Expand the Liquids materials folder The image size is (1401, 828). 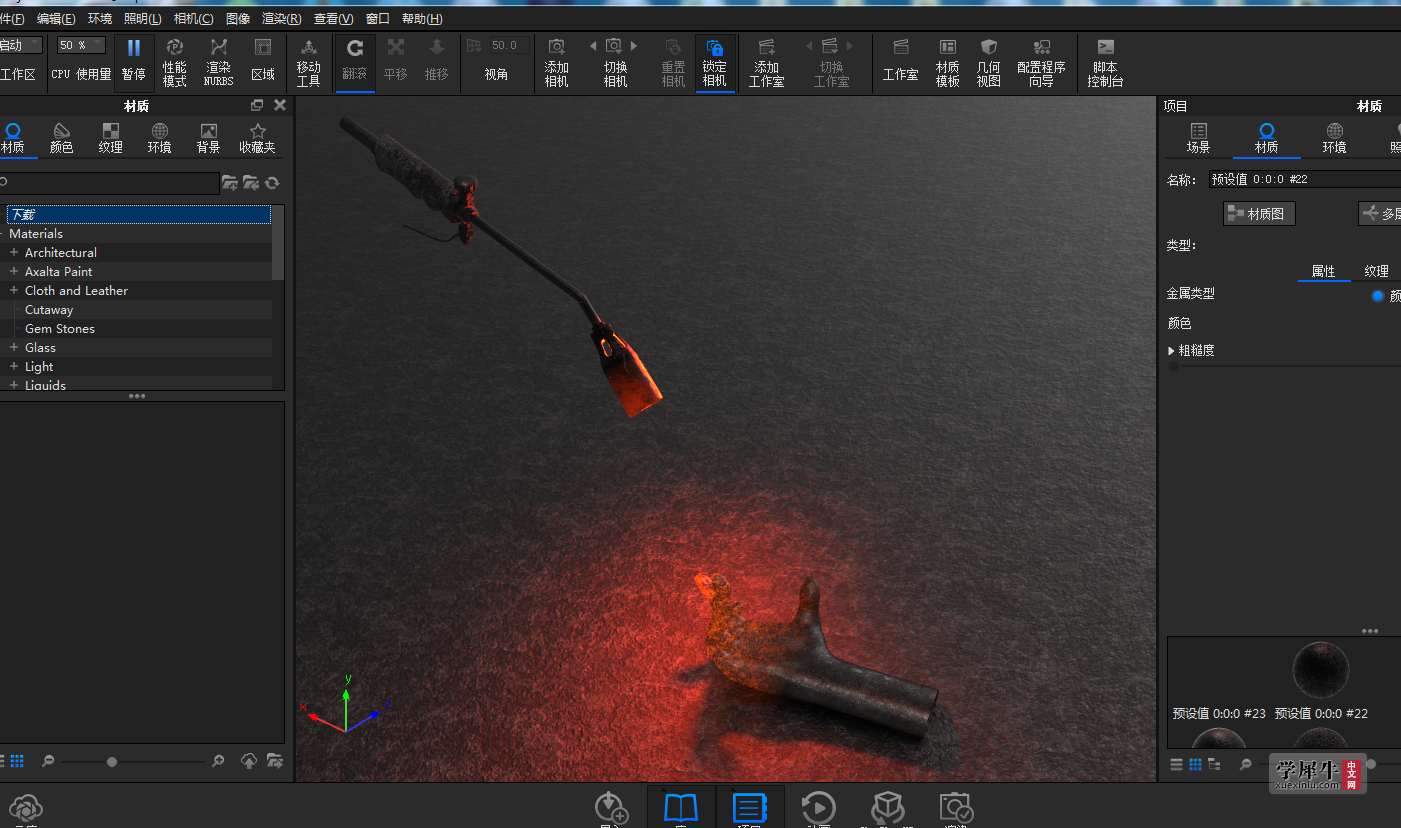[14, 385]
